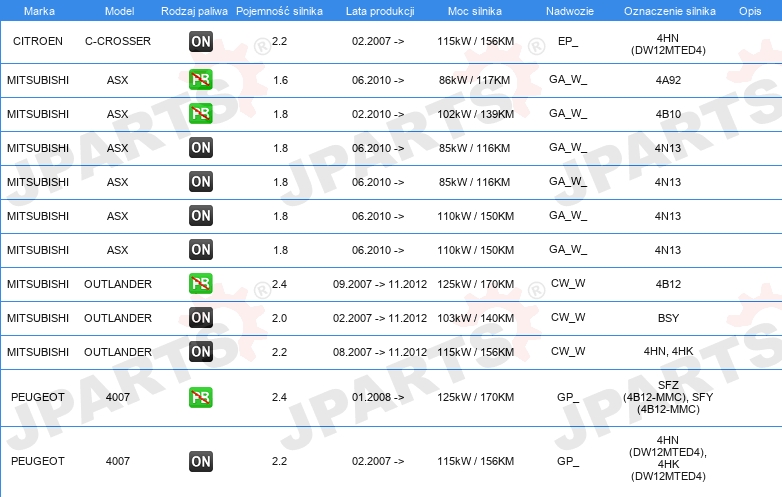This screenshot has width=782, height=497.
Task: Click the green PB petrol icon for ASX 1.6
Action: pyautogui.click(x=201, y=80)
